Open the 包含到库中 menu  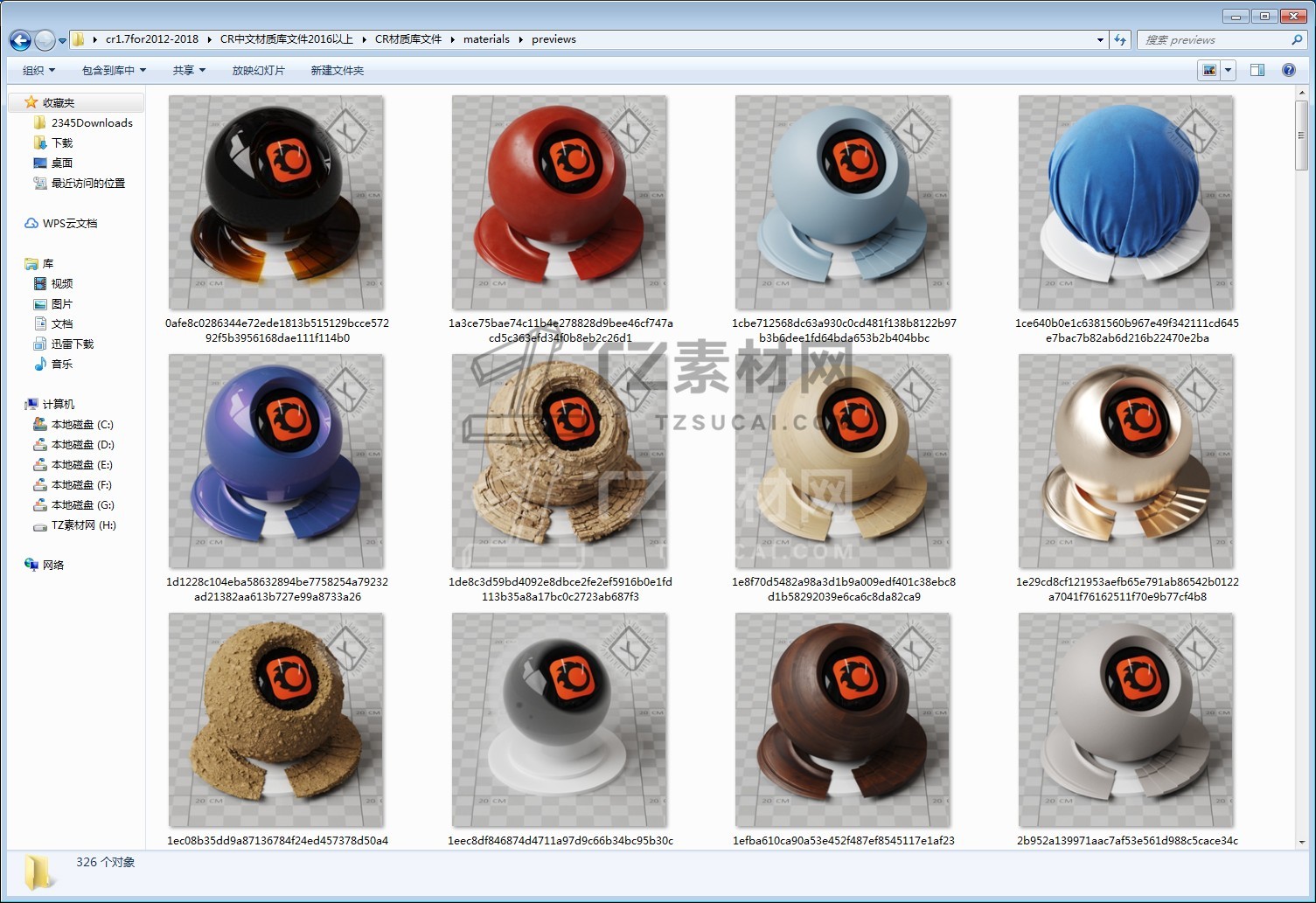[x=114, y=70]
